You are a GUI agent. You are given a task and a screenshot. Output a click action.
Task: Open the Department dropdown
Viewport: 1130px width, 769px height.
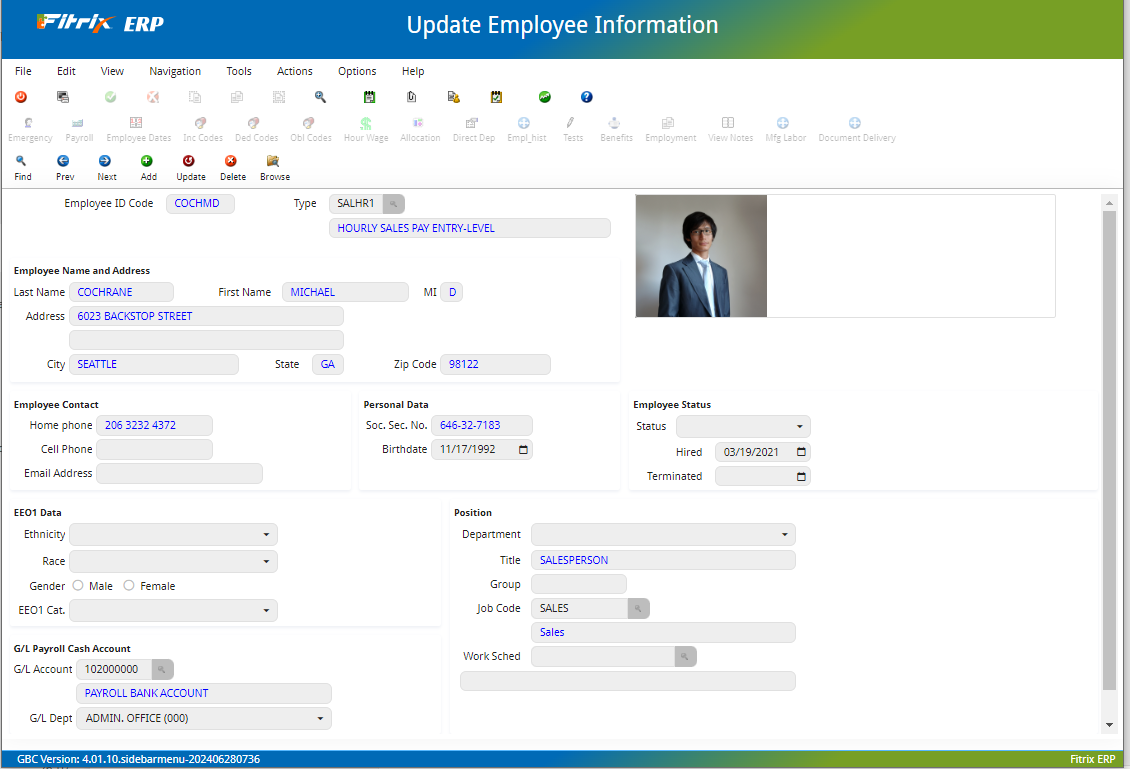click(x=783, y=534)
